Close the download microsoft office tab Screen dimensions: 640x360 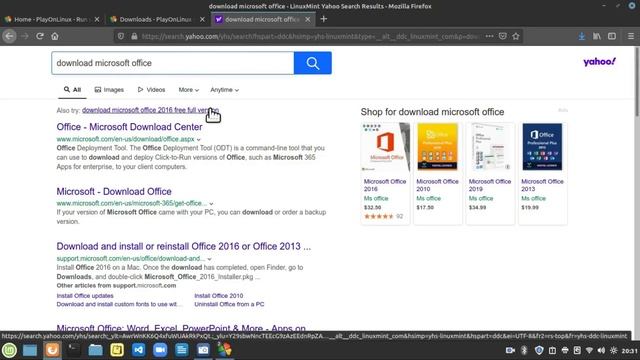click(308, 19)
